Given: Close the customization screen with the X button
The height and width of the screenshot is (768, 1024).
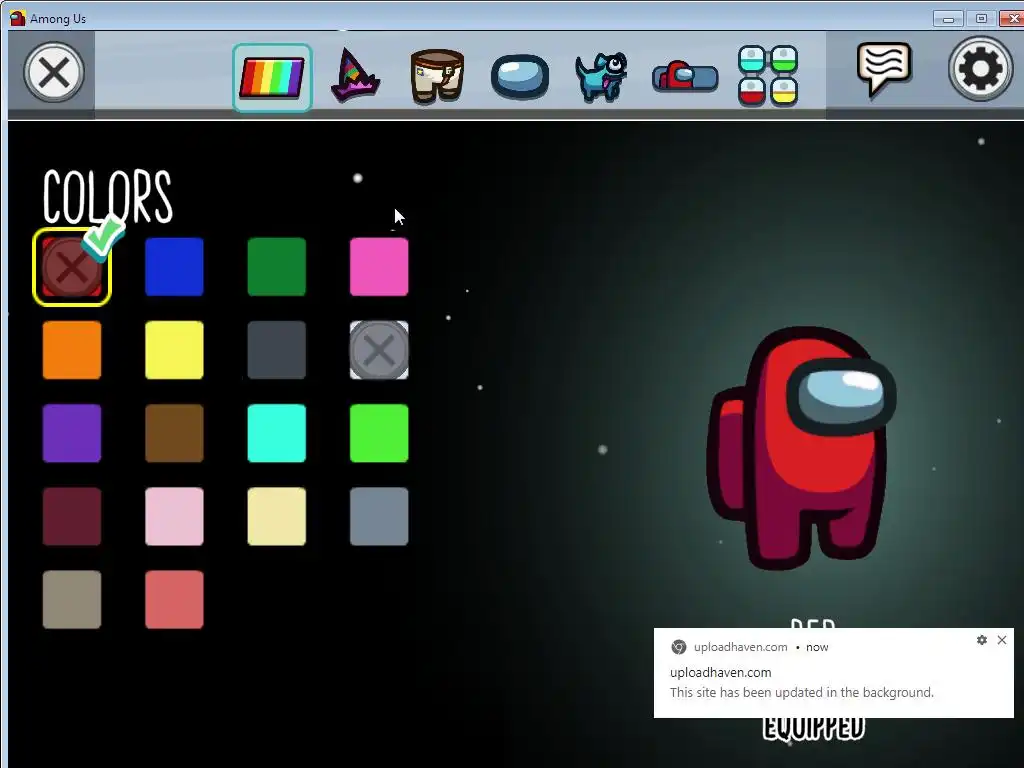Looking at the screenshot, I should point(54,72).
